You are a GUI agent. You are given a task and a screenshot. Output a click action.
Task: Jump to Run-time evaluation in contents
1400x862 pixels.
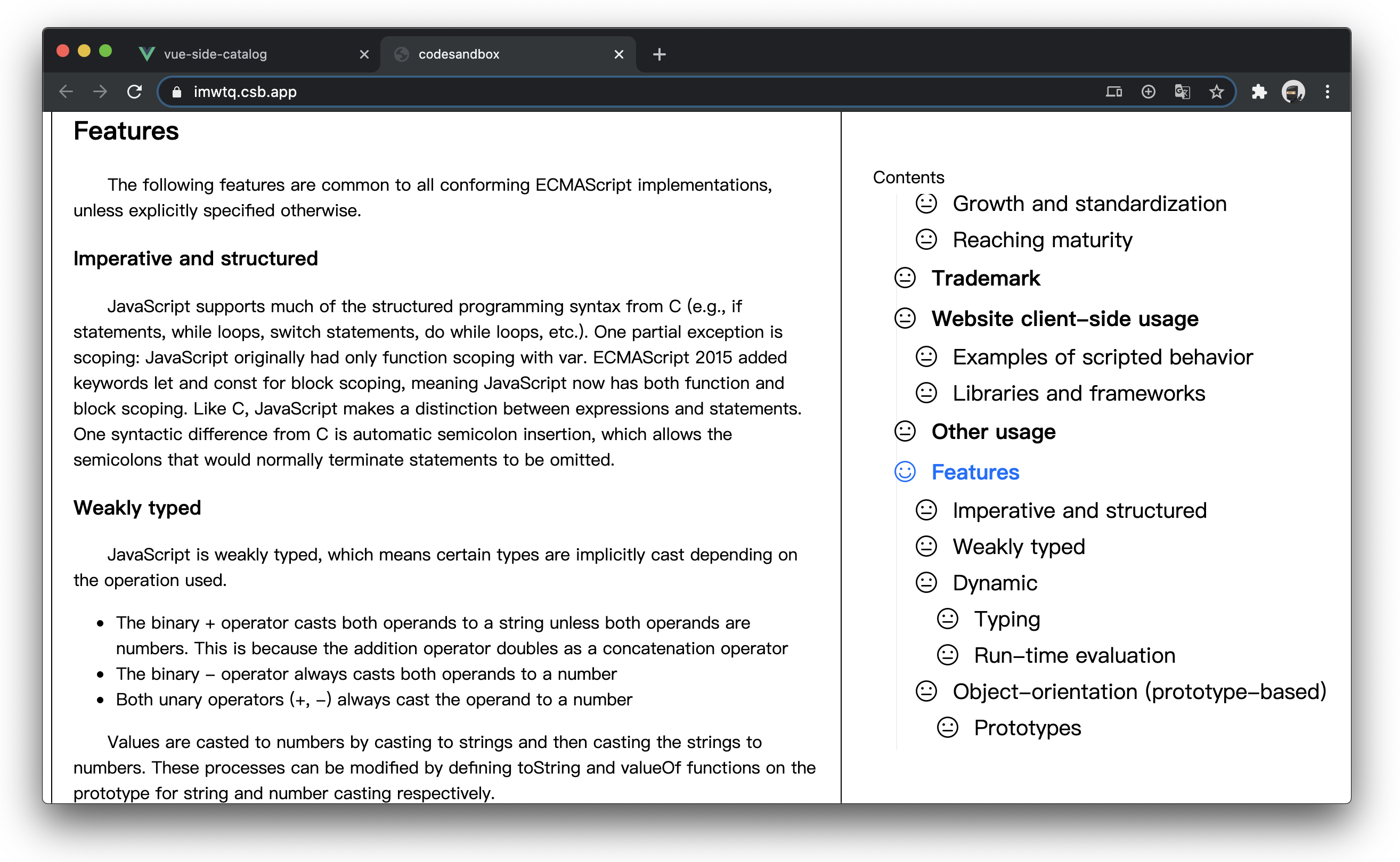tap(1075, 656)
